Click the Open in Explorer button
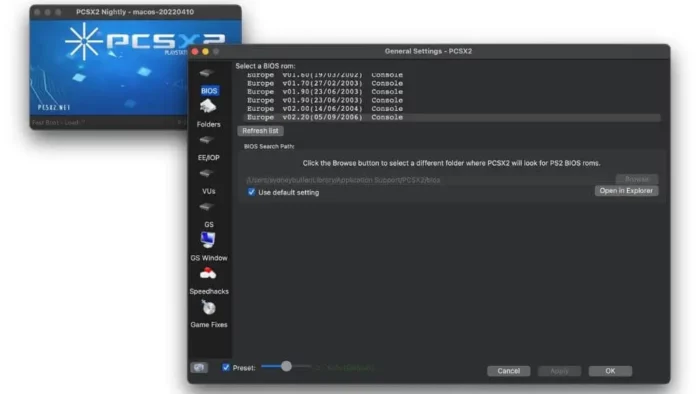Image resolution: width=700 pixels, height=394 pixels. tap(626, 191)
